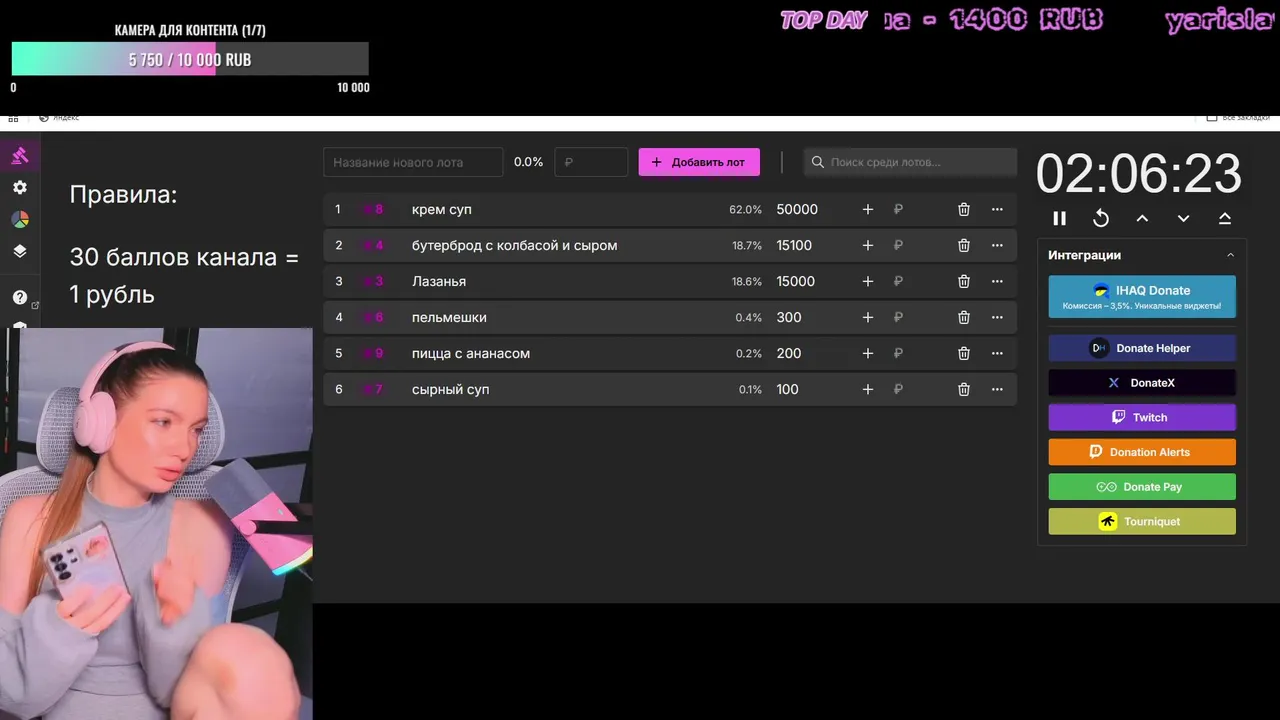Focus the new lot ruble amount field
The image size is (1280, 720).
click(591, 162)
